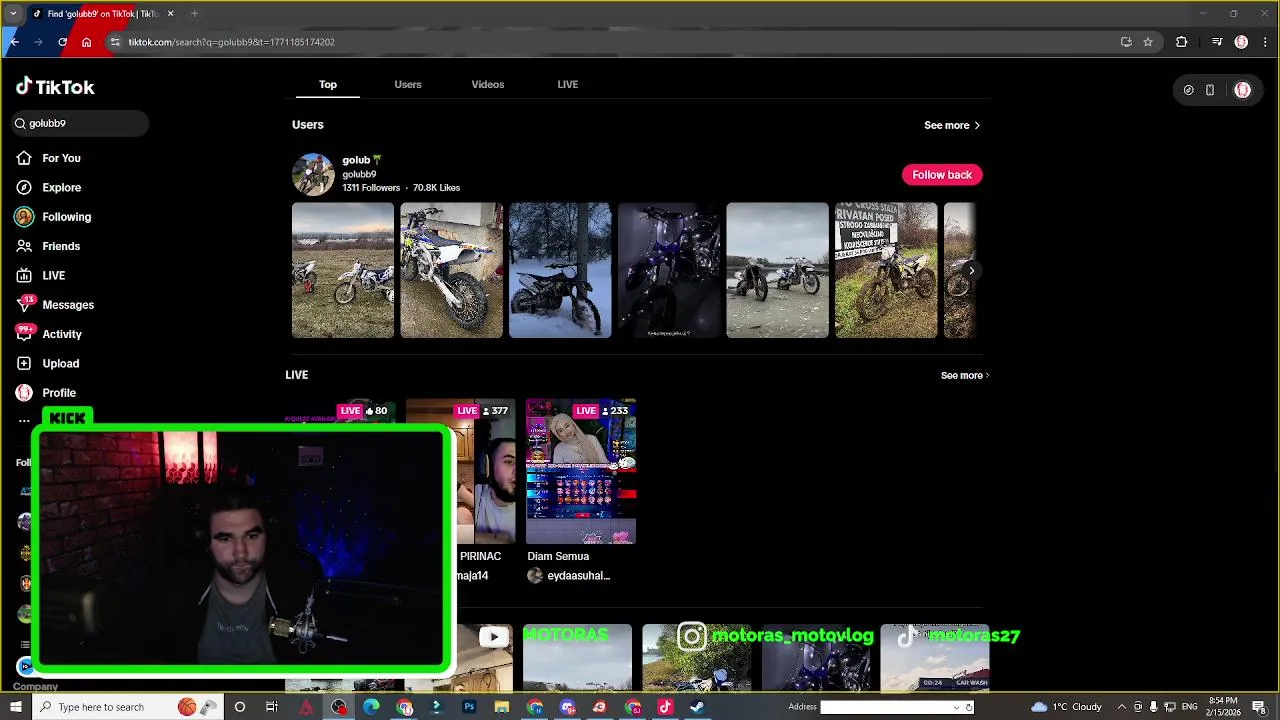Open File Explorer from the taskbar
The width and height of the screenshot is (1280, 720).
click(502, 707)
